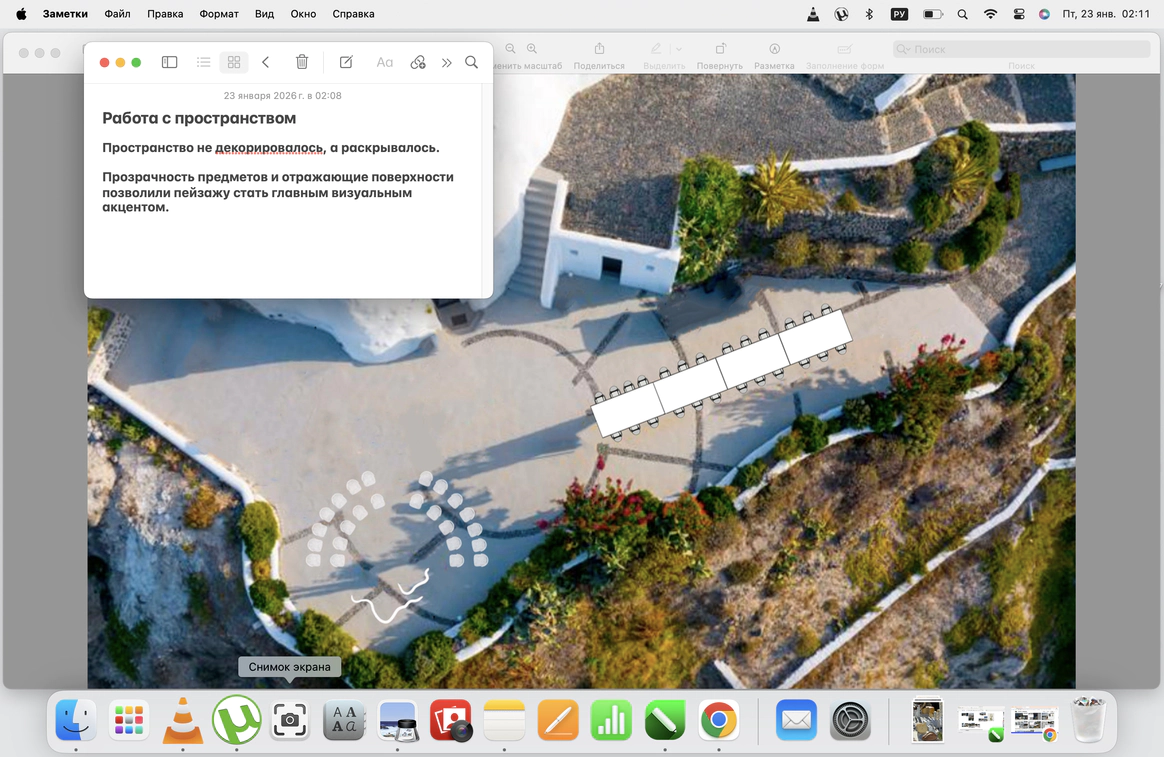Open the note link icon

(418, 62)
